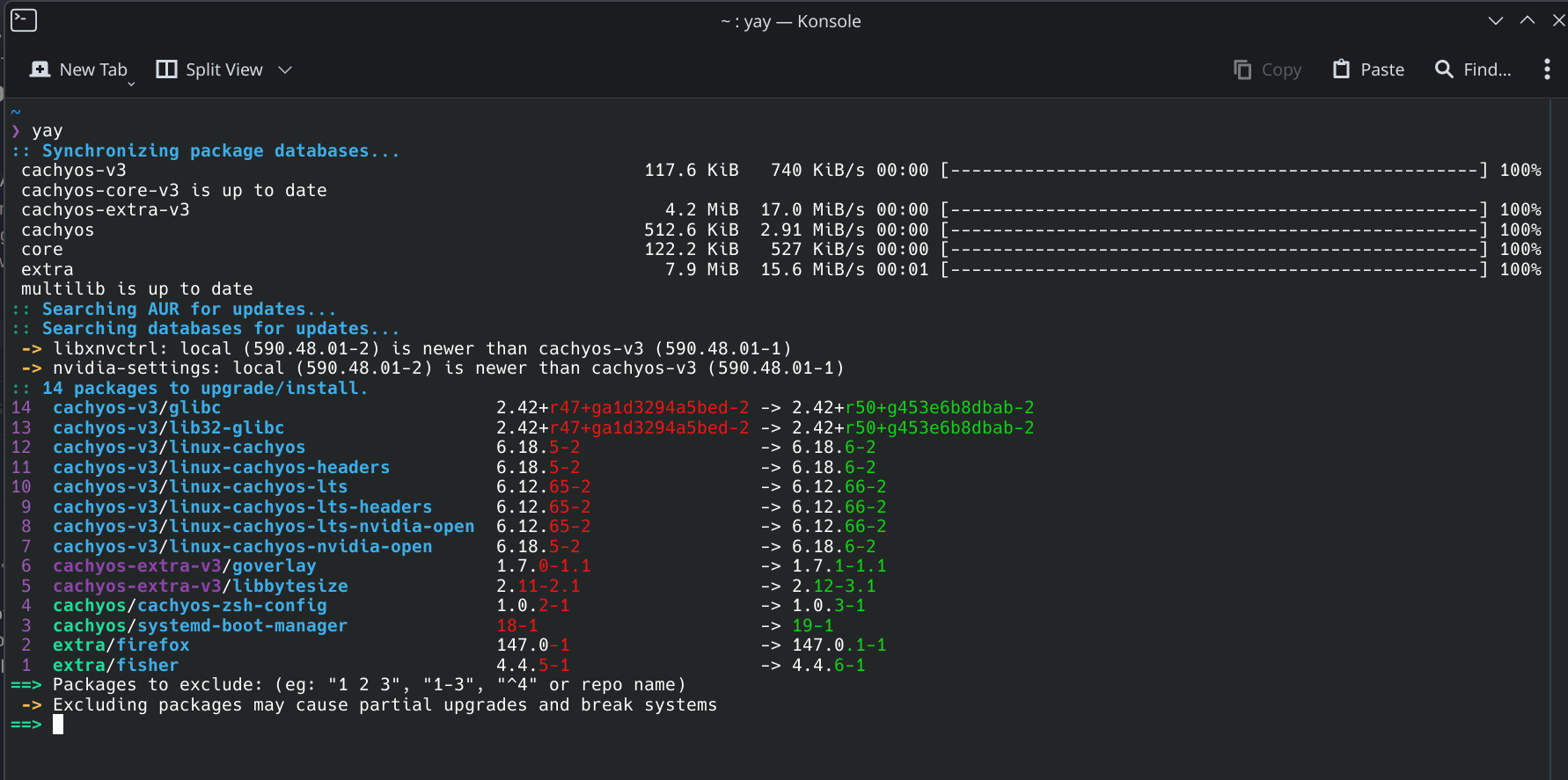1568x780 pixels.
Task: Click 'cachyos-extra-v3/goverlay' package name
Action: pyautogui.click(x=184, y=566)
